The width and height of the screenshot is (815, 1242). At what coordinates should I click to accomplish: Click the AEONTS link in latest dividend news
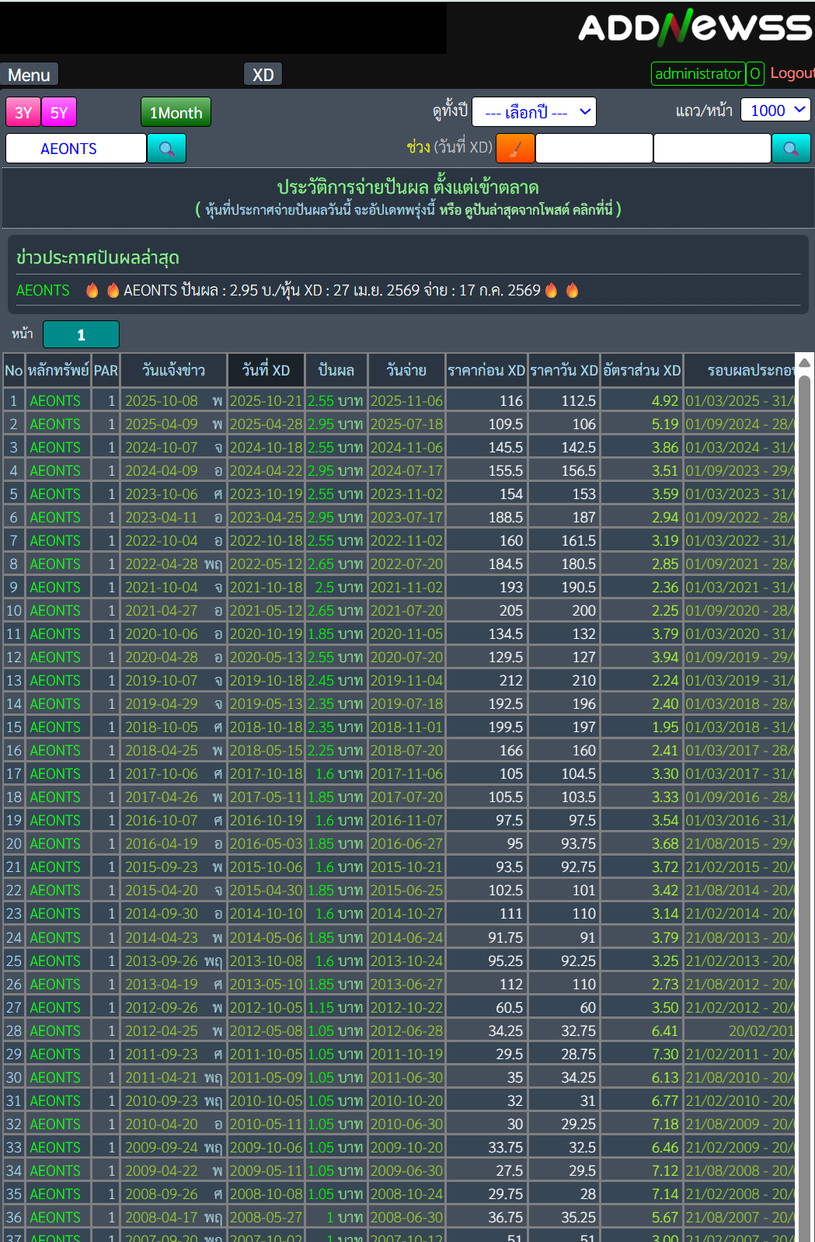coord(43,290)
